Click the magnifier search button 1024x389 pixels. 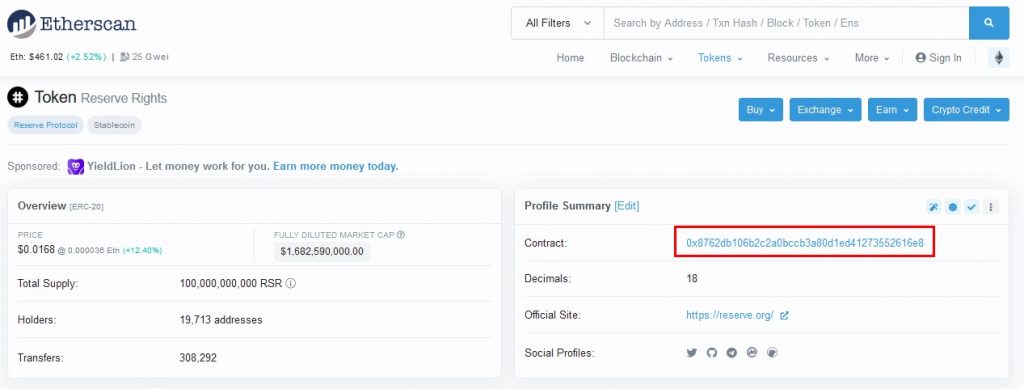tap(989, 23)
